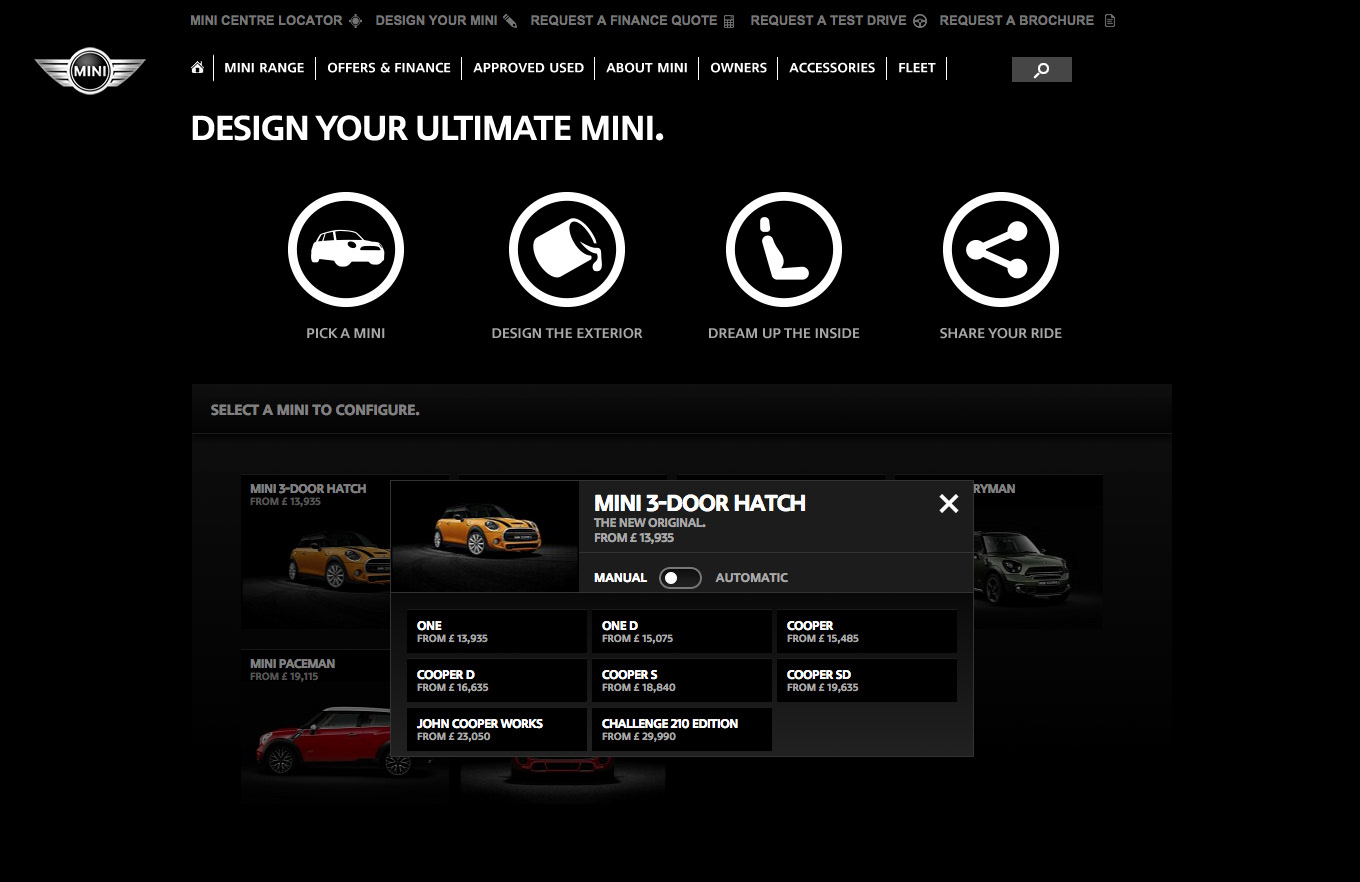Click the DESIGN THE EXTERIOR label
The height and width of the screenshot is (882, 1360).
click(x=567, y=333)
